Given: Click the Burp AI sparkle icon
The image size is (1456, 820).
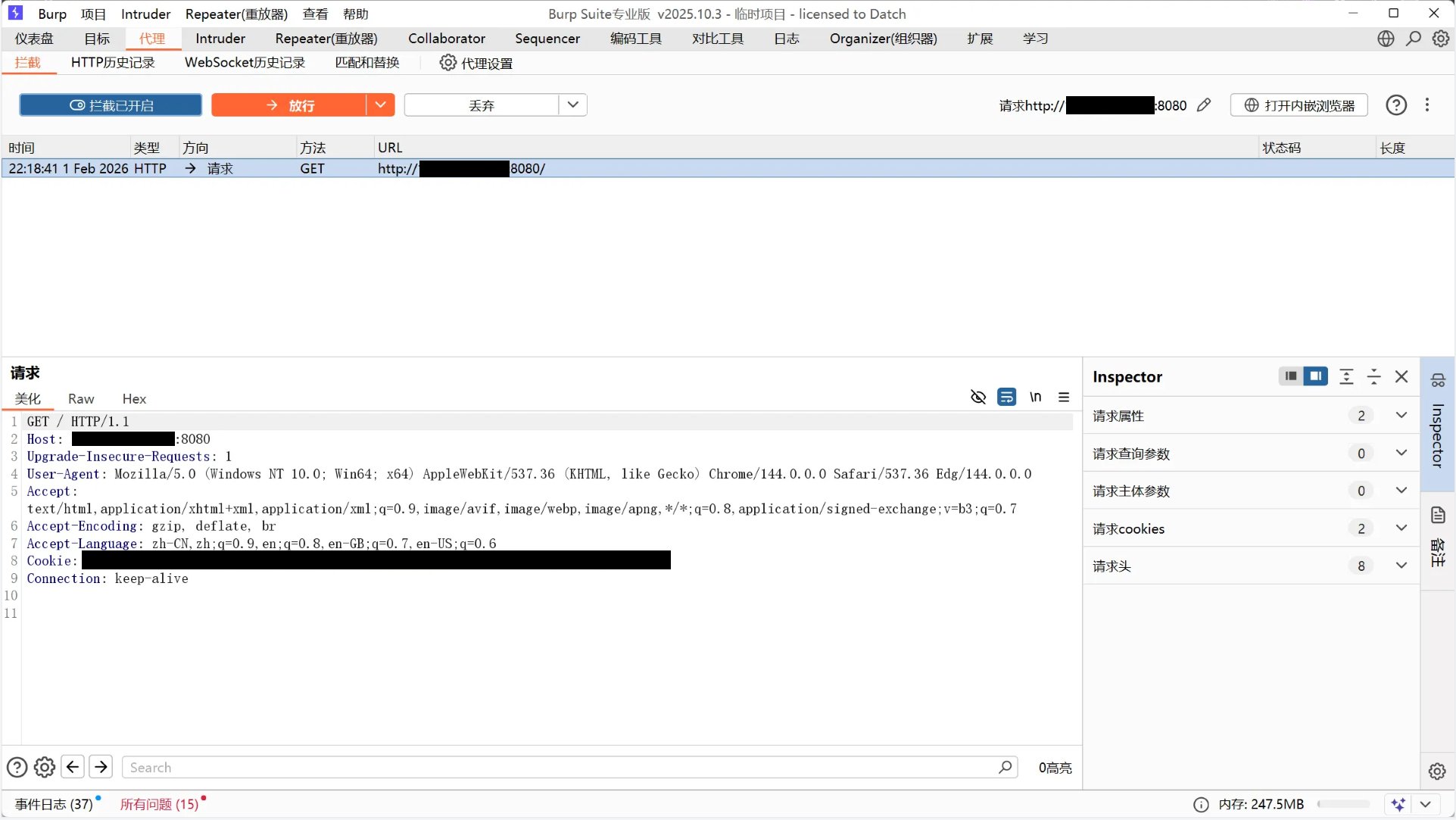Looking at the screenshot, I should coord(1398,804).
